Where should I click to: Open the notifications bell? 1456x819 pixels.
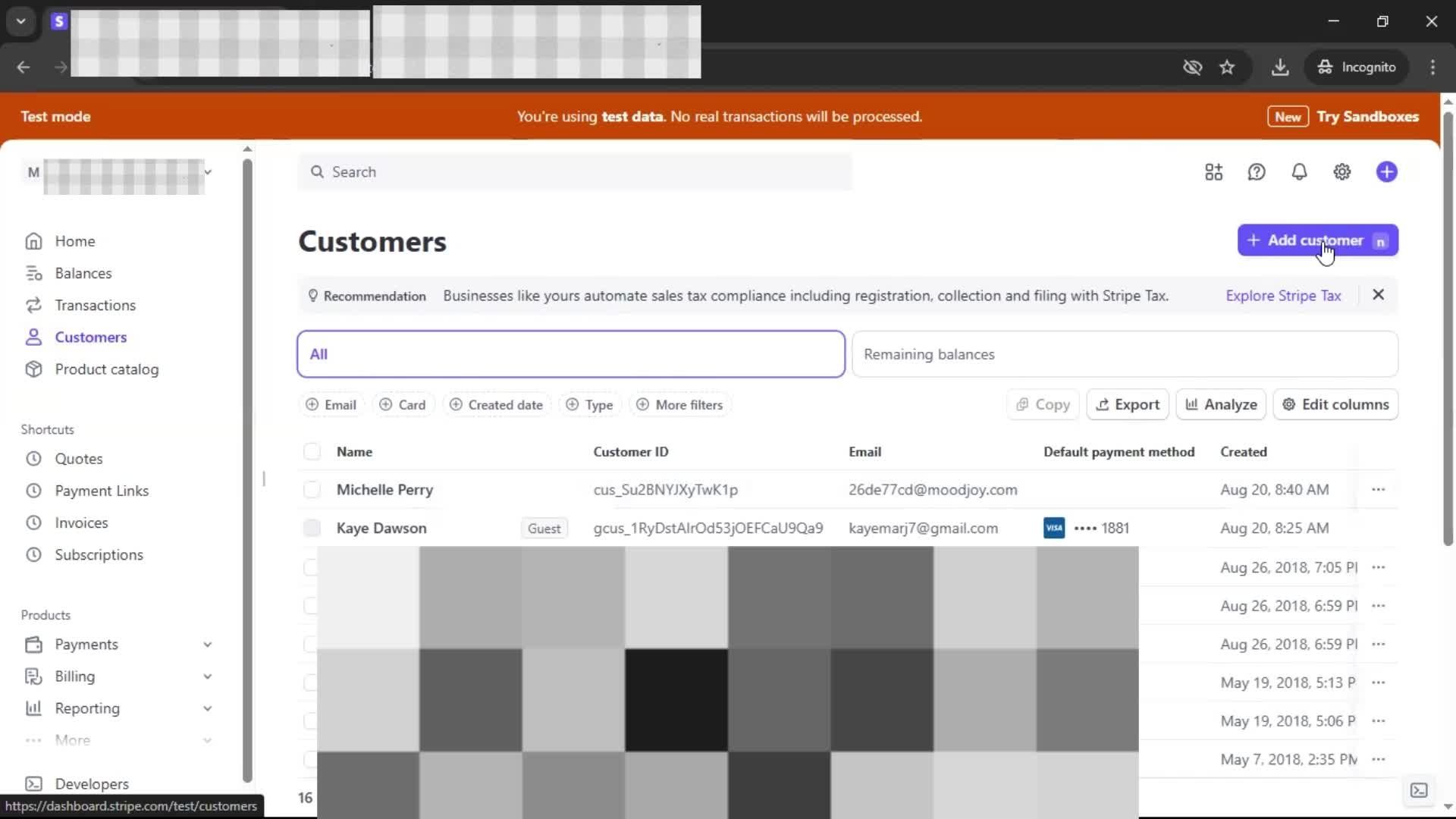(x=1299, y=172)
